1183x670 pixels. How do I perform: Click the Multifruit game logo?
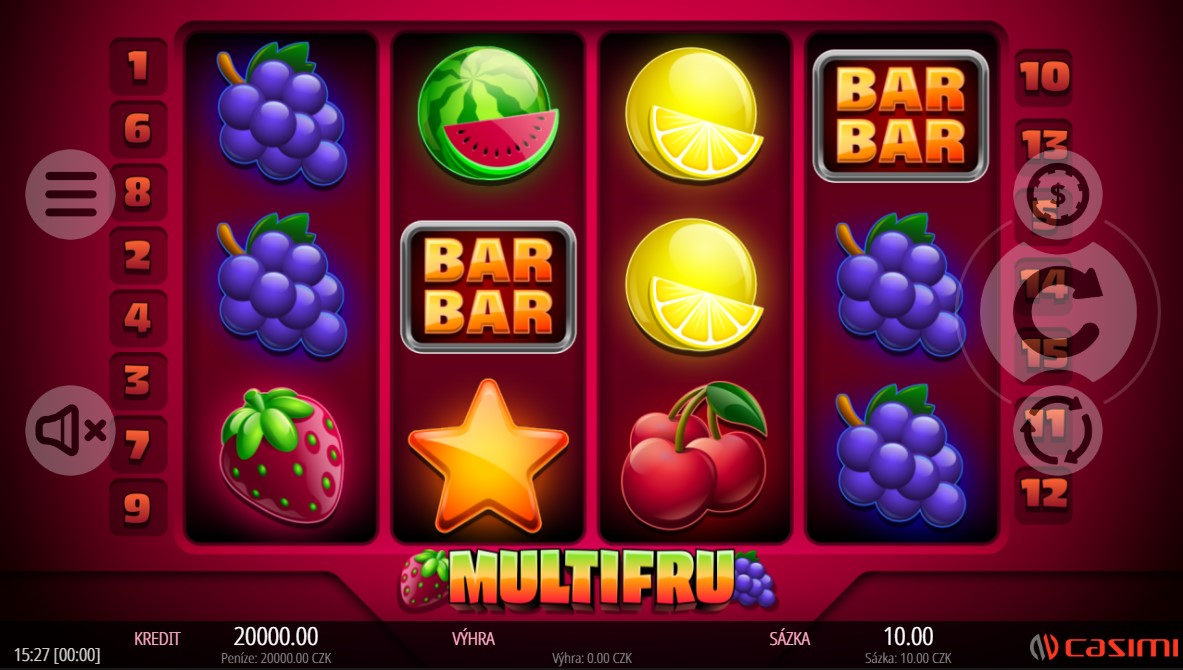click(588, 579)
